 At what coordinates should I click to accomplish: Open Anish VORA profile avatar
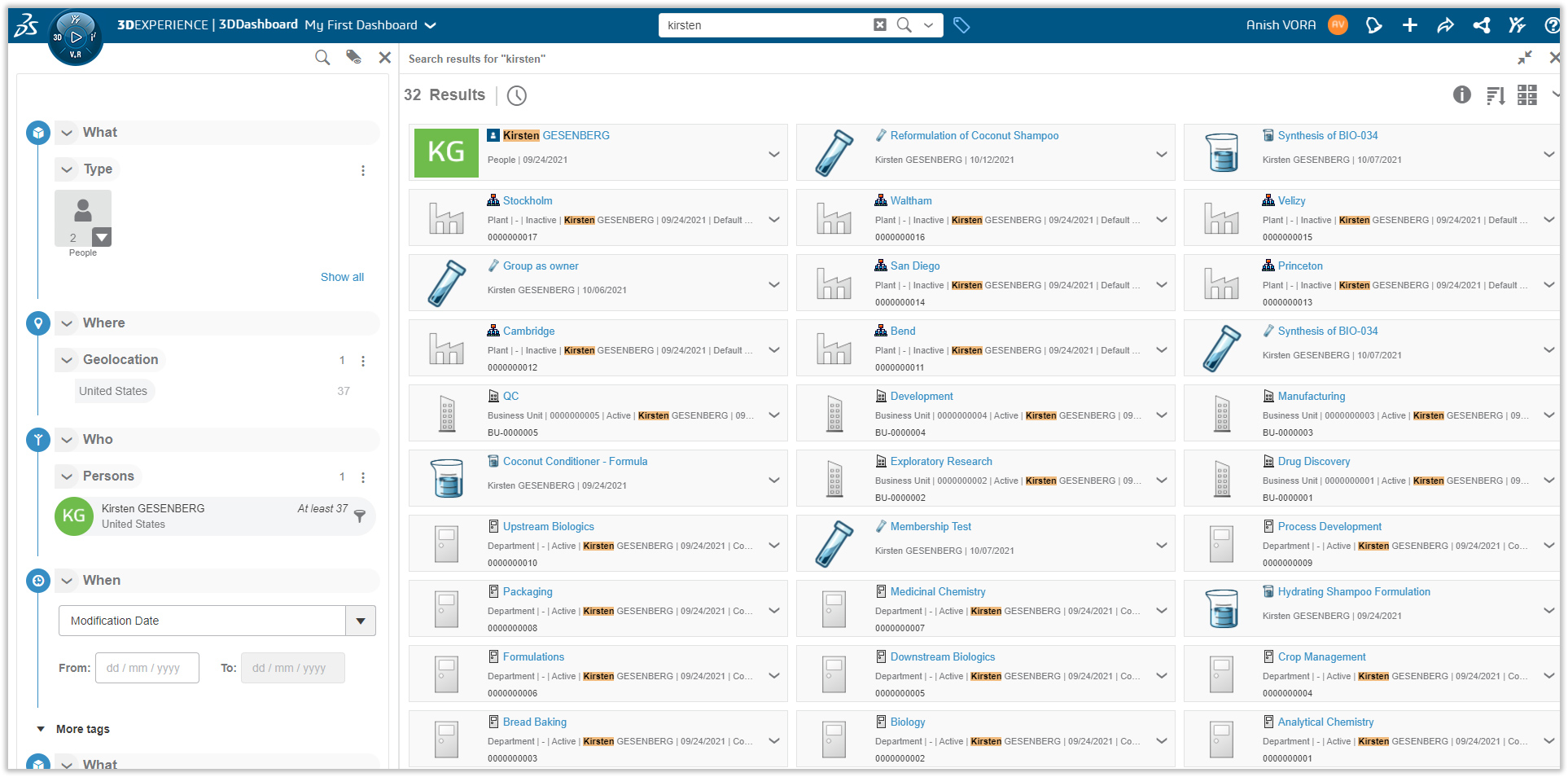click(x=1338, y=25)
